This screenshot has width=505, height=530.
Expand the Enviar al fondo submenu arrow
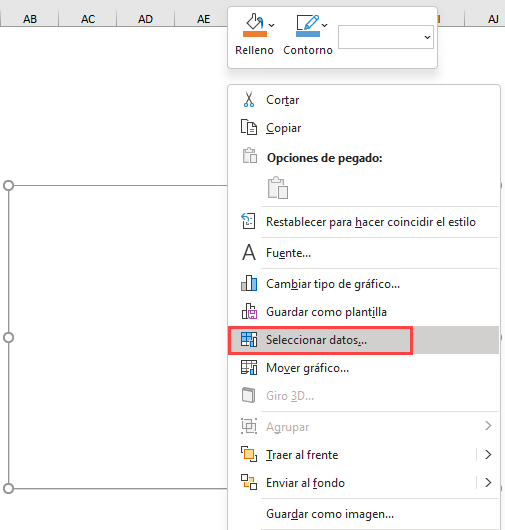[x=488, y=482]
